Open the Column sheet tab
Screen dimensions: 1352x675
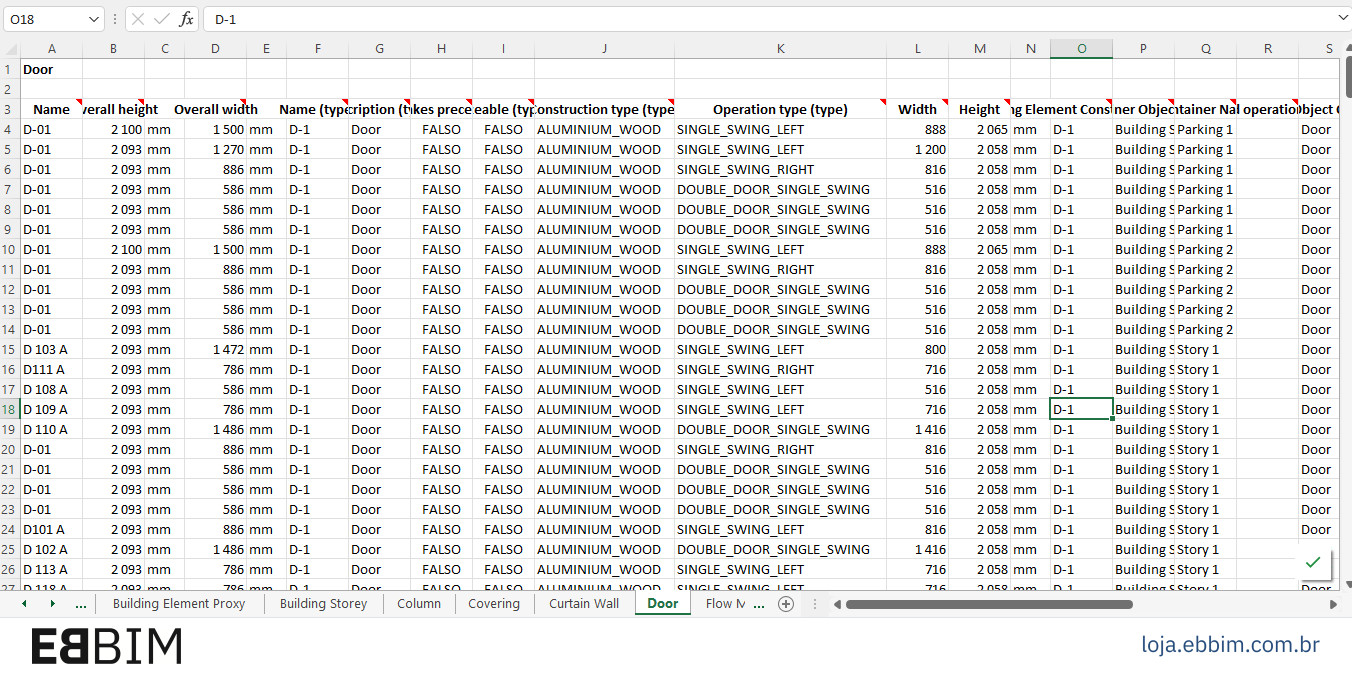coord(419,604)
